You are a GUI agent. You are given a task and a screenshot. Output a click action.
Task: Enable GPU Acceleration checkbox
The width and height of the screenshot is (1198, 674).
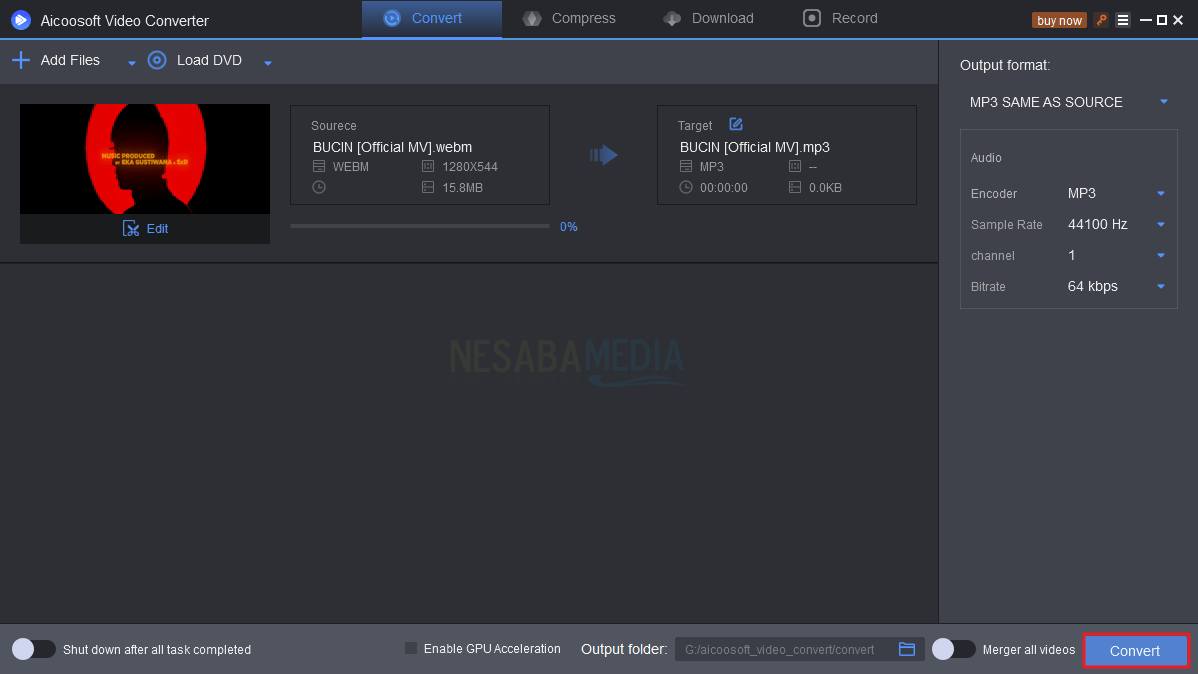pyautogui.click(x=411, y=649)
